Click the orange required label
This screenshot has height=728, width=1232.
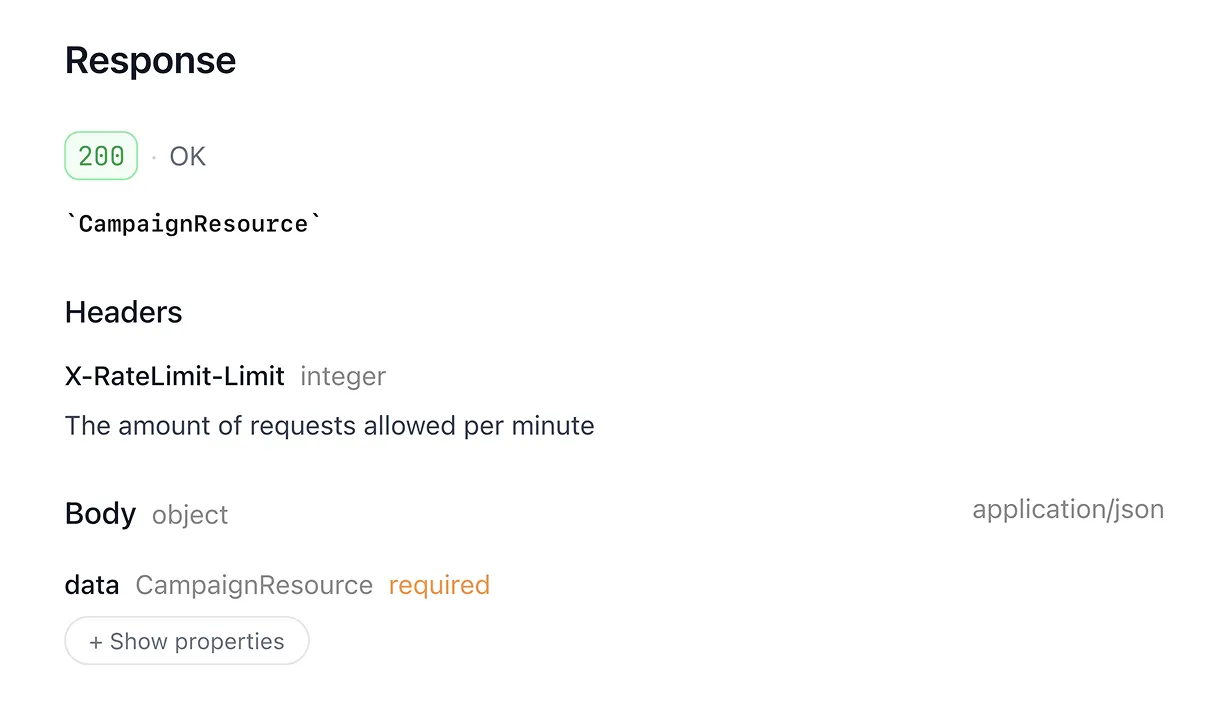[x=439, y=585]
